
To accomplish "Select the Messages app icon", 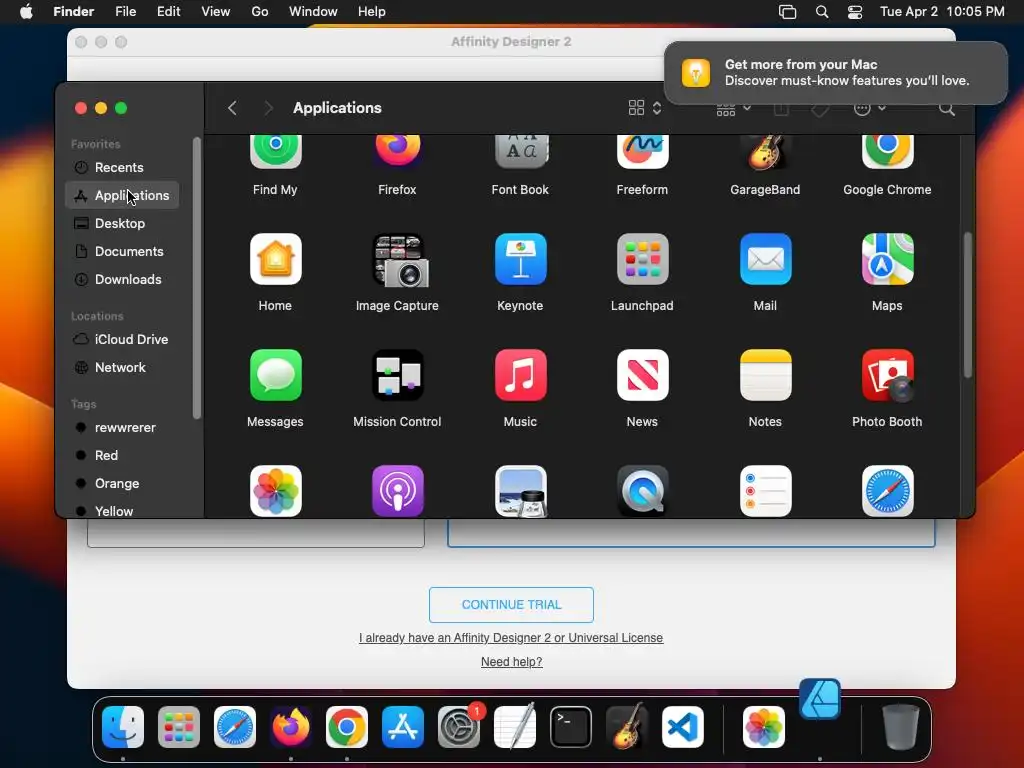I will (x=276, y=375).
